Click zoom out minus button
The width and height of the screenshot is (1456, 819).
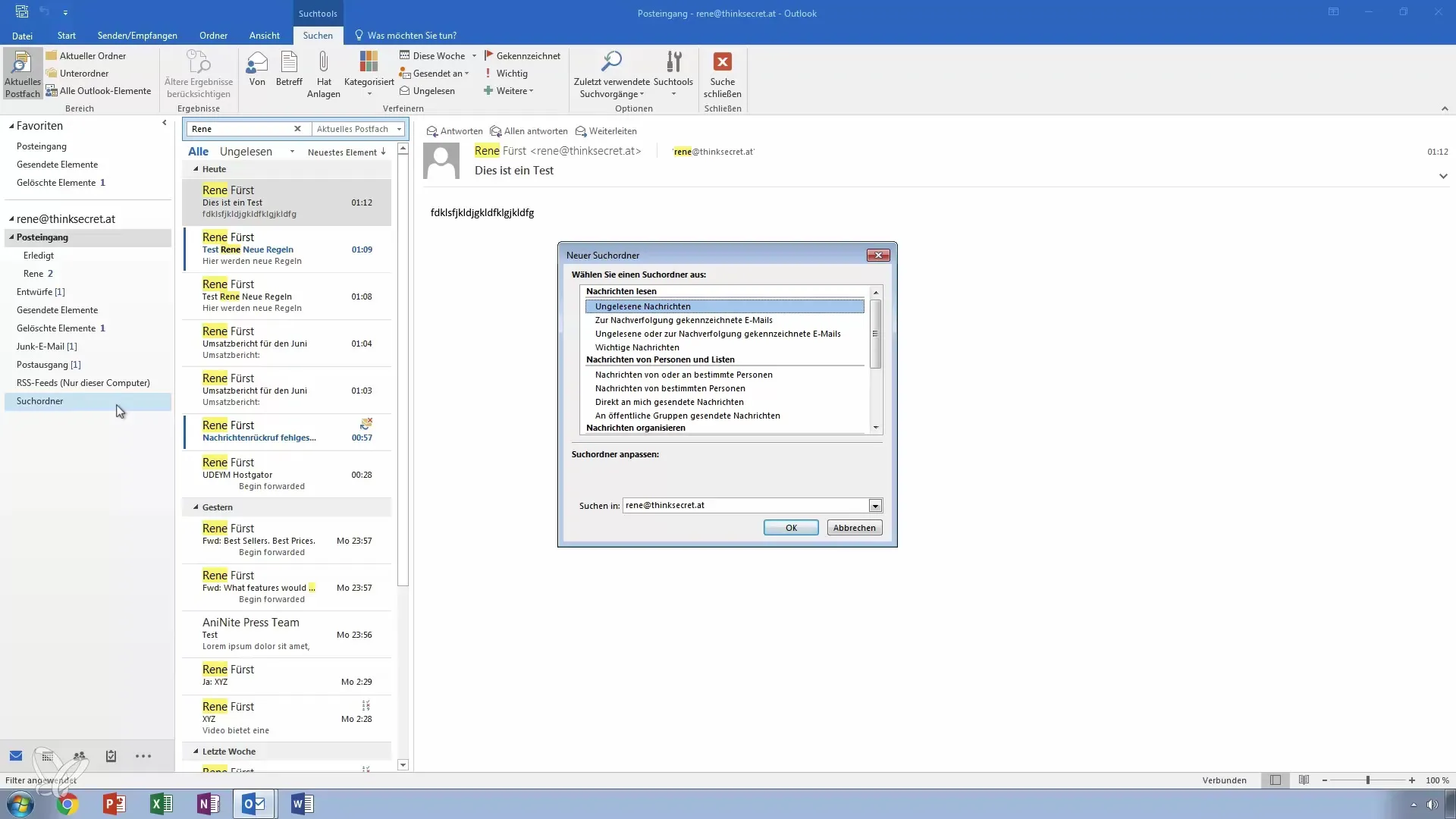pos(1325,780)
